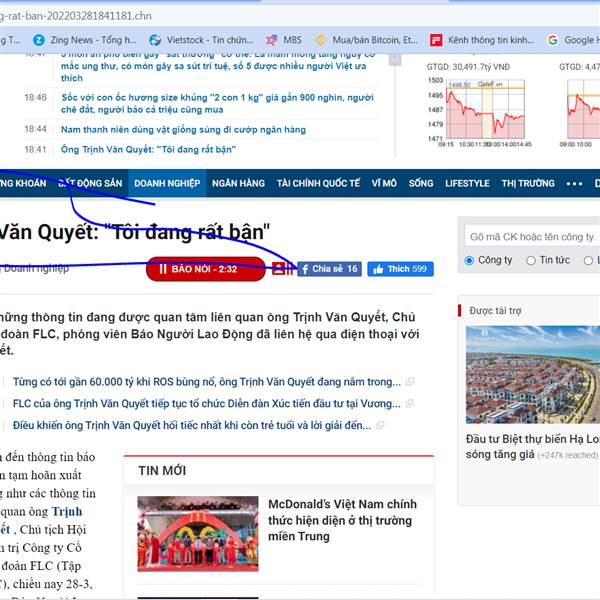Click the TIN MỚI section header
The width and height of the screenshot is (600, 600).
[162, 471]
